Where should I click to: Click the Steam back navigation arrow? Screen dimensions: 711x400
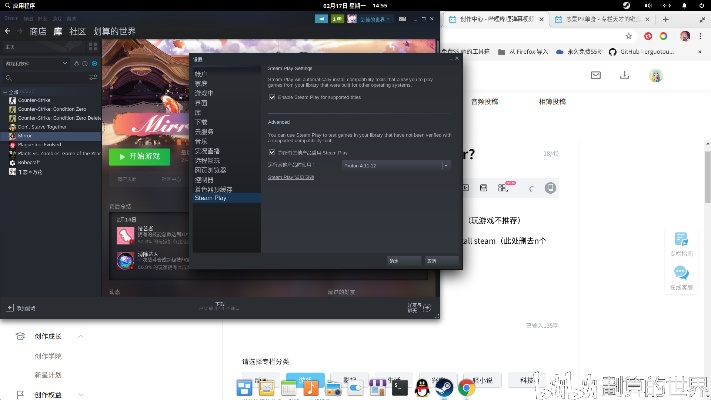(x=8, y=31)
